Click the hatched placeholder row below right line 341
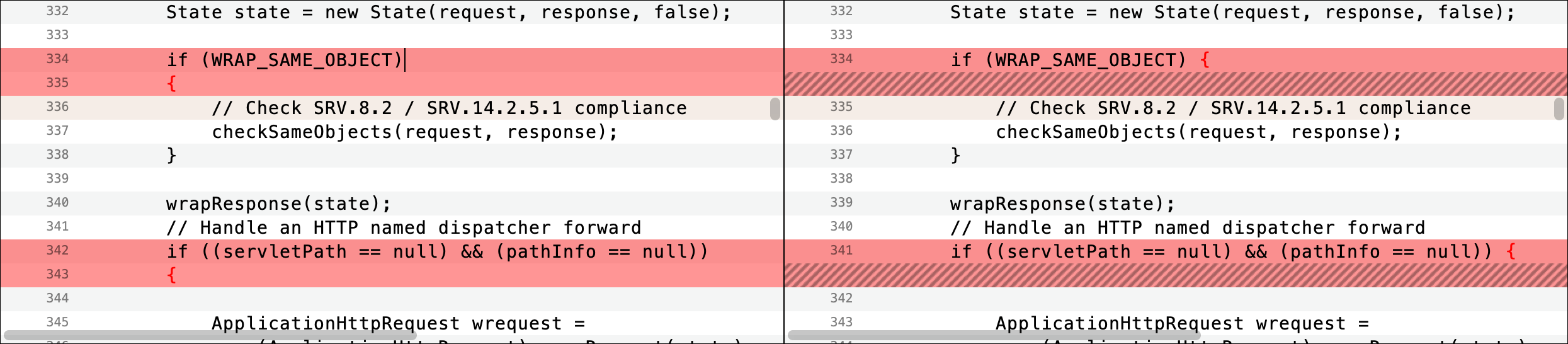The image size is (1568, 344). (1176, 275)
